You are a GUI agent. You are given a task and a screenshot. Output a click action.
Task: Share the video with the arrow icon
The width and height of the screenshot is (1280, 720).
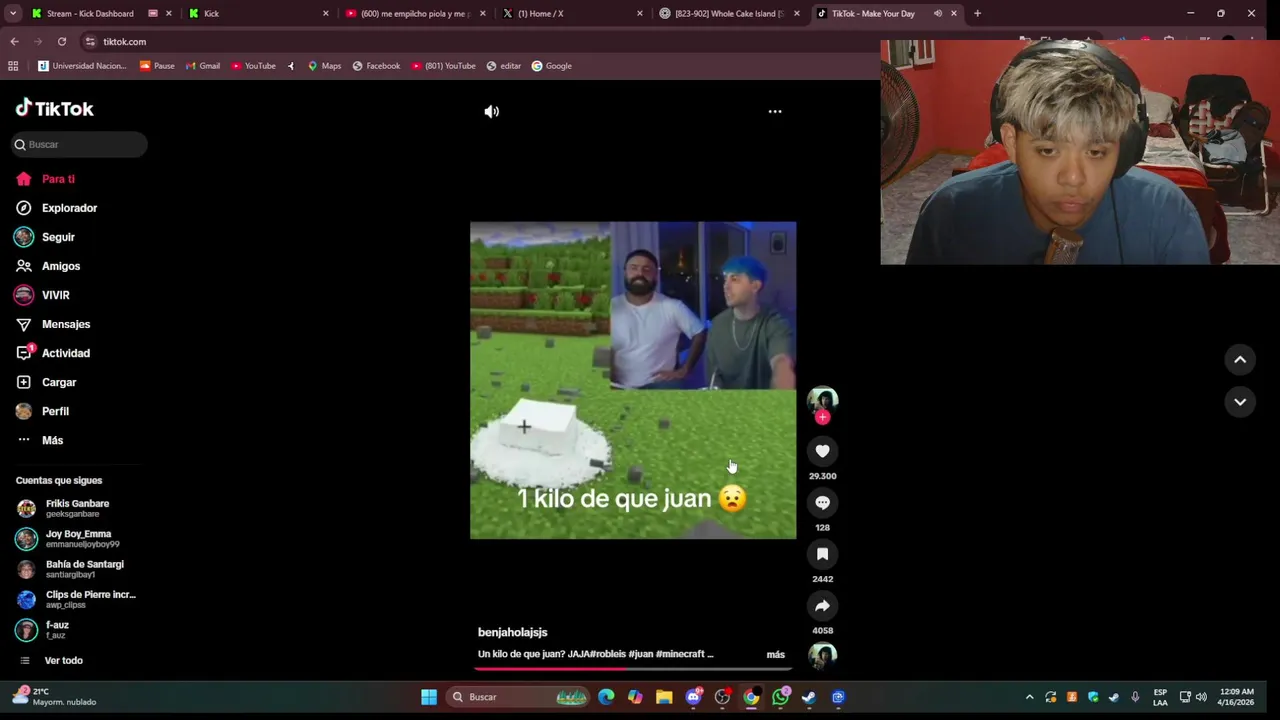[822, 606]
